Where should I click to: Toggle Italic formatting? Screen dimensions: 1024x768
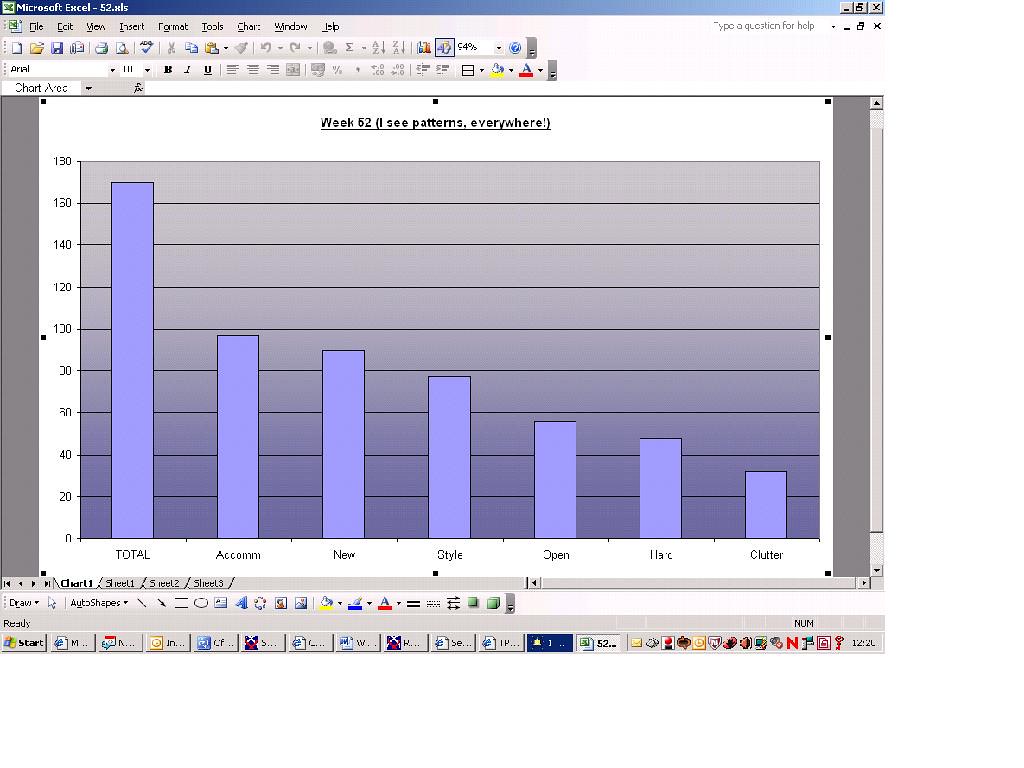tap(188, 70)
